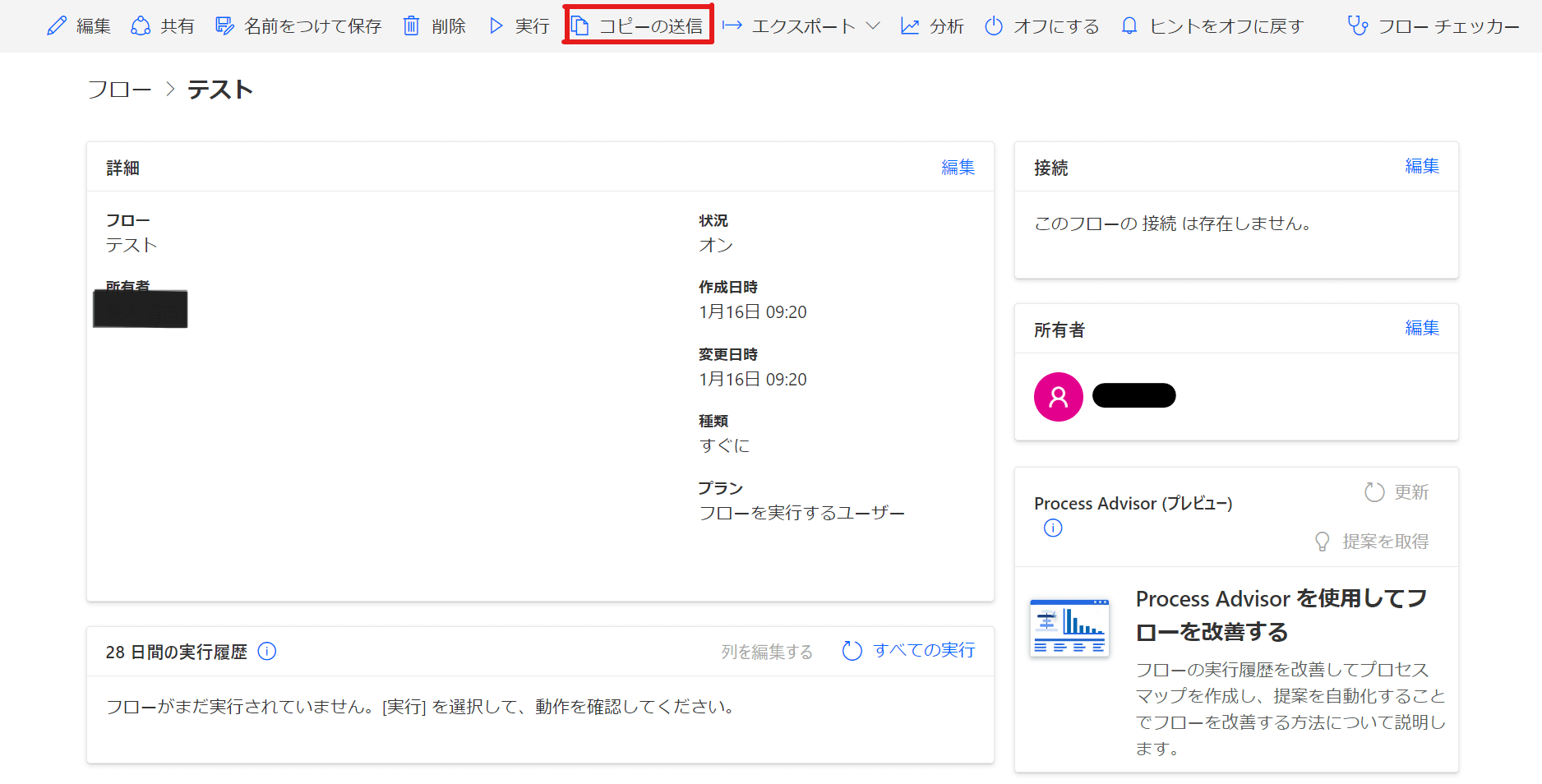The height and width of the screenshot is (784, 1542).
Task: Click the Process Advisor を使用してフローを改善する heading
Action: click(x=1281, y=615)
